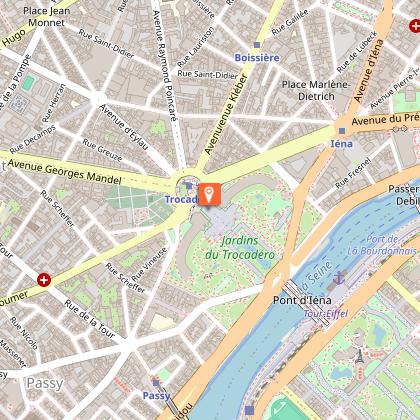Select the Boissière metro station square icon
The height and width of the screenshot is (420, 420).
click(x=257, y=45)
